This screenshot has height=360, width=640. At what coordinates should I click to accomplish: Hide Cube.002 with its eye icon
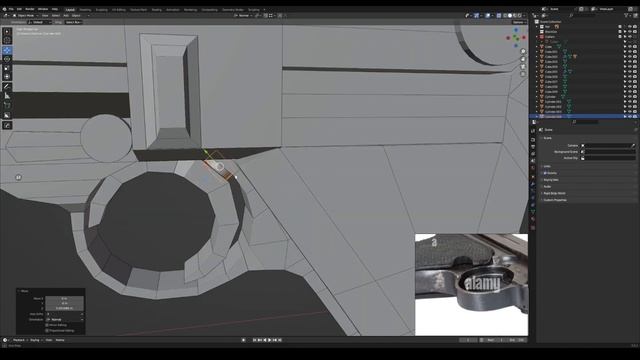coord(629,57)
